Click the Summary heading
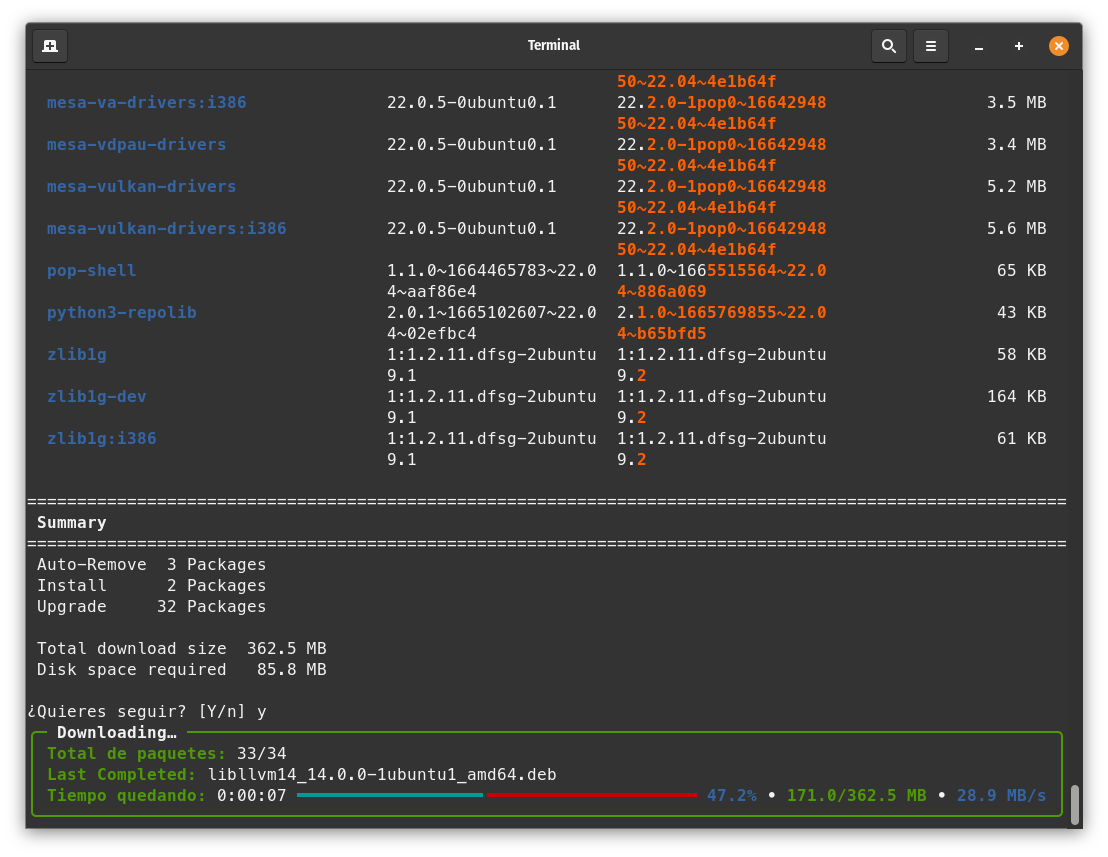Viewport: 1108px width, 857px height. 71,523
